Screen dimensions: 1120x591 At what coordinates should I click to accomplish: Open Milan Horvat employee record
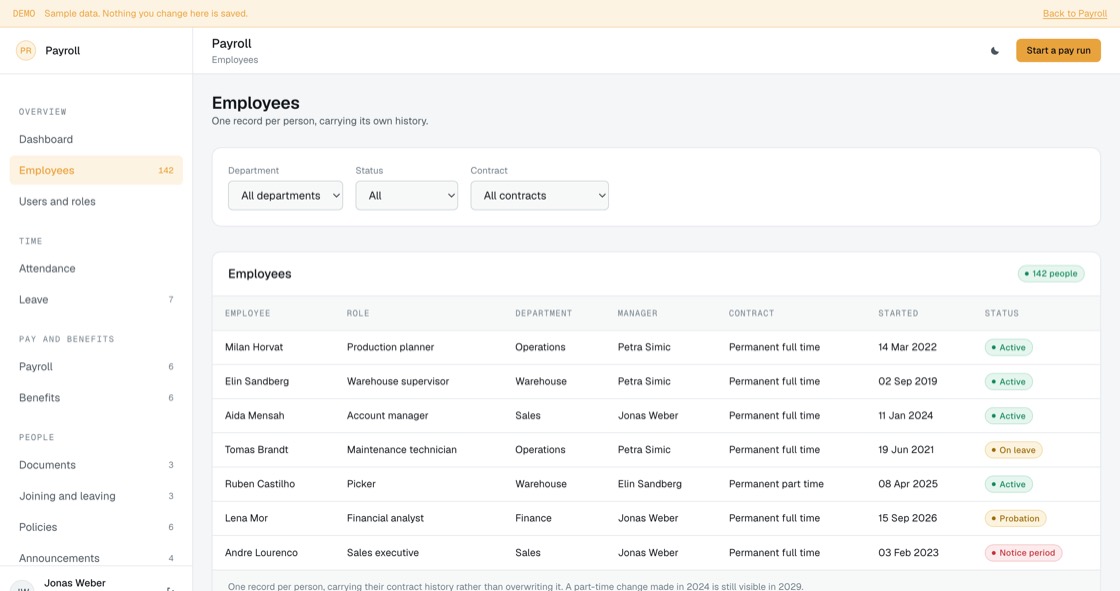254,347
